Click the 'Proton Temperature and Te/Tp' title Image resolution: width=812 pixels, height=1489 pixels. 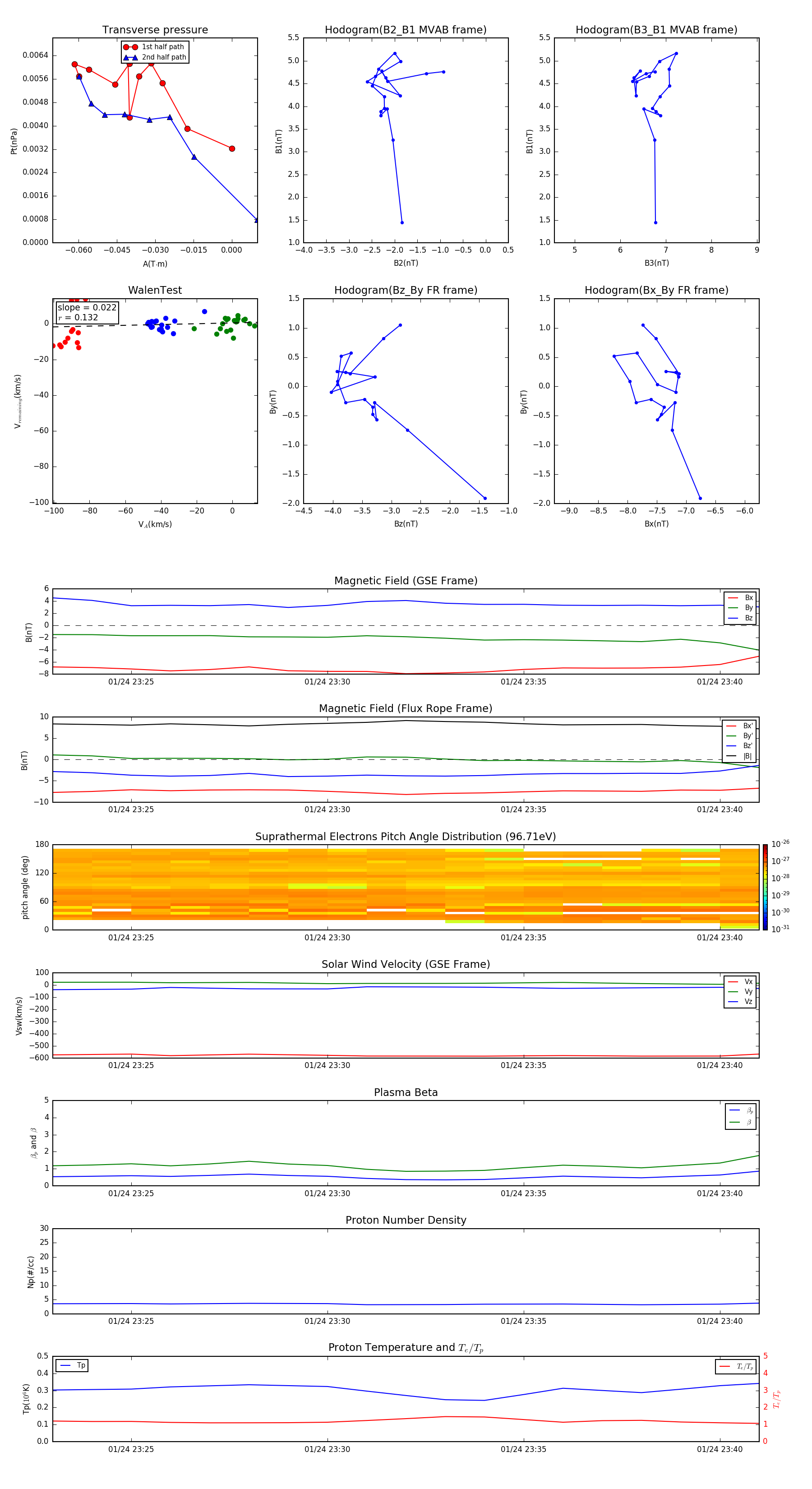pyautogui.click(x=406, y=1348)
